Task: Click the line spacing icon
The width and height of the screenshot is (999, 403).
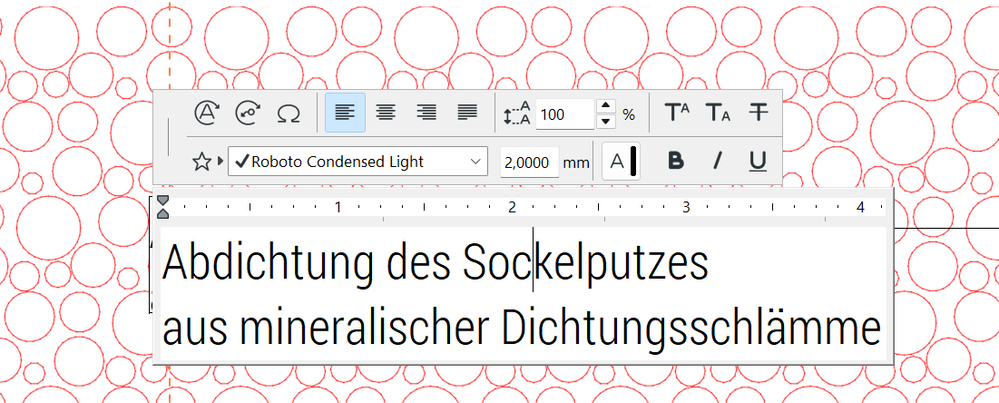Action: 517,113
